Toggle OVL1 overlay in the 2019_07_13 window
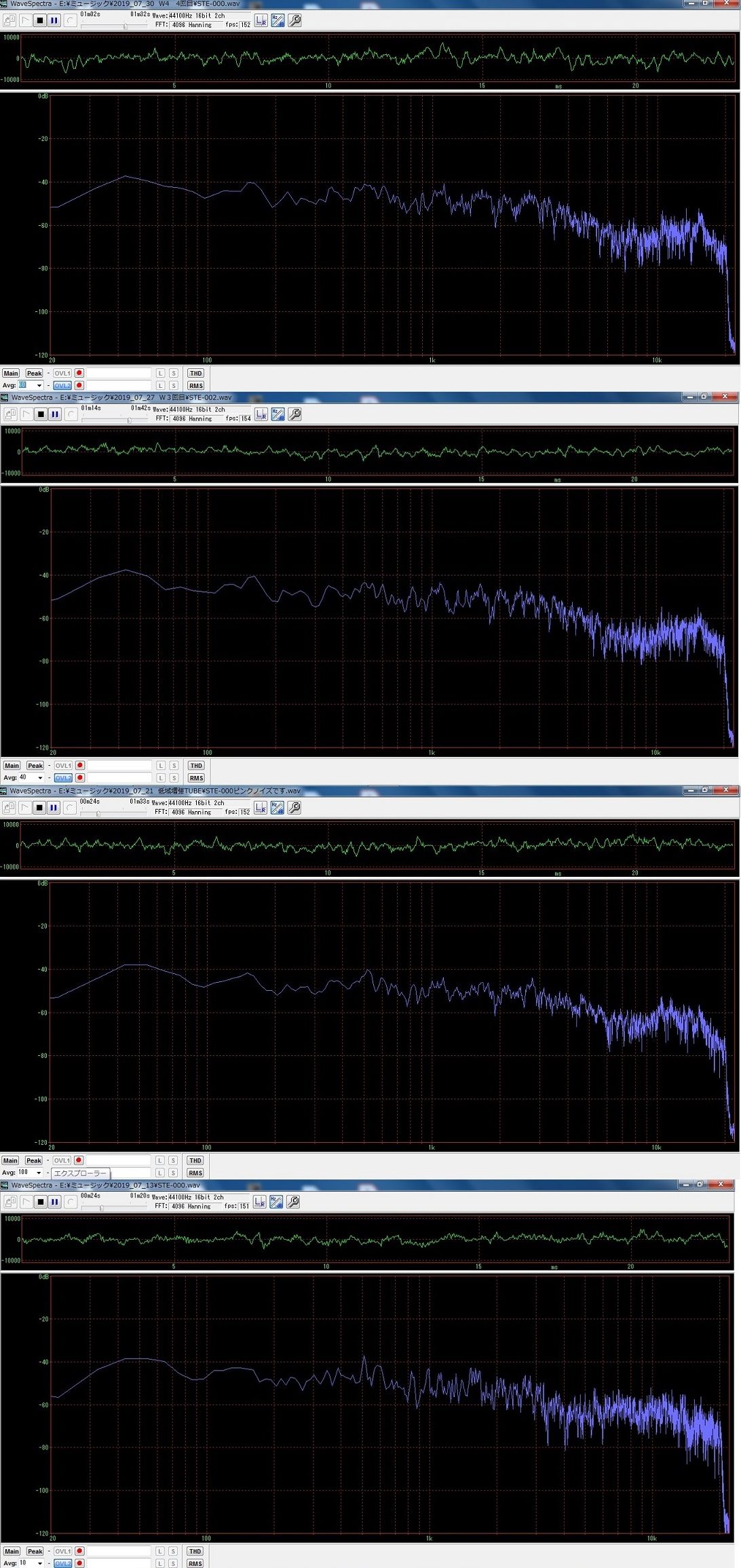741x1568 pixels. [62, 1551]
